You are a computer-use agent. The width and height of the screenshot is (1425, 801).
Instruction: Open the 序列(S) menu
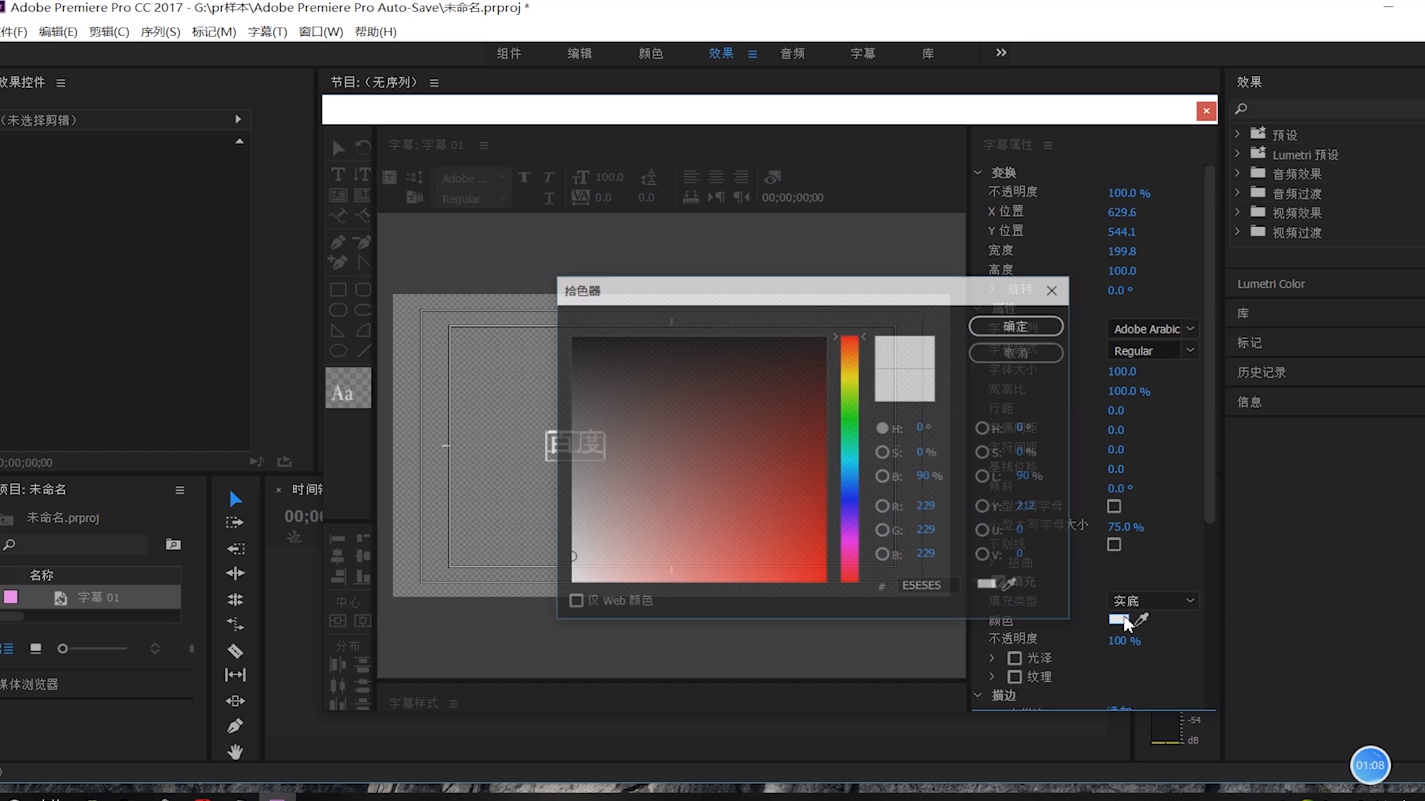[x=160, y=32]
